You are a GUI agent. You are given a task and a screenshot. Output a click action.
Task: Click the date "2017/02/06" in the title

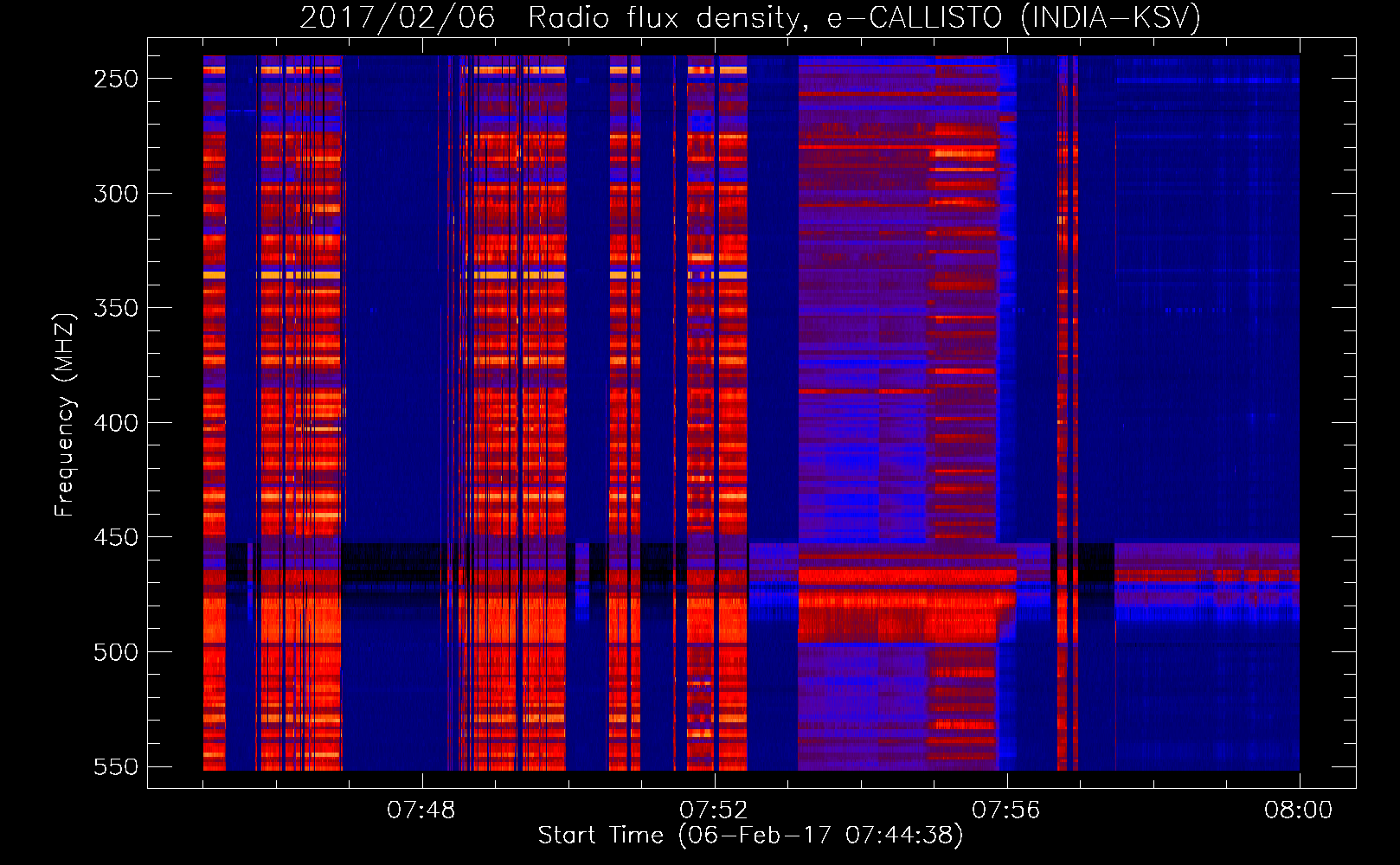397,17
